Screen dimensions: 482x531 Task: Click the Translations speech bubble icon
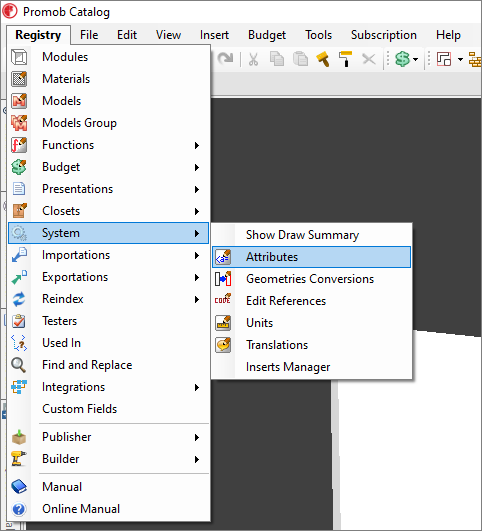tap(223, 345)
